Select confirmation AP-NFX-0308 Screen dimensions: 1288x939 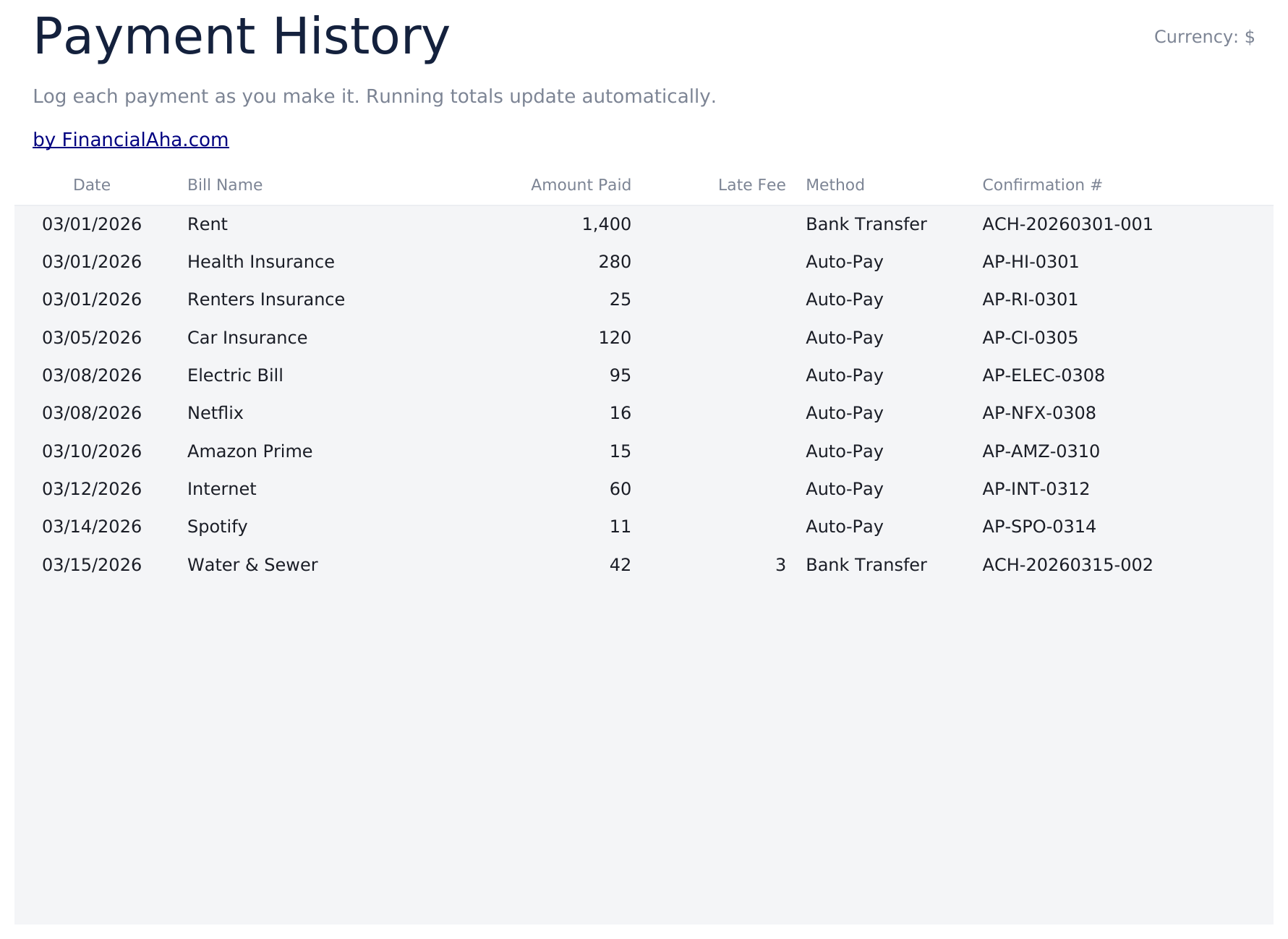[1039, 413]
